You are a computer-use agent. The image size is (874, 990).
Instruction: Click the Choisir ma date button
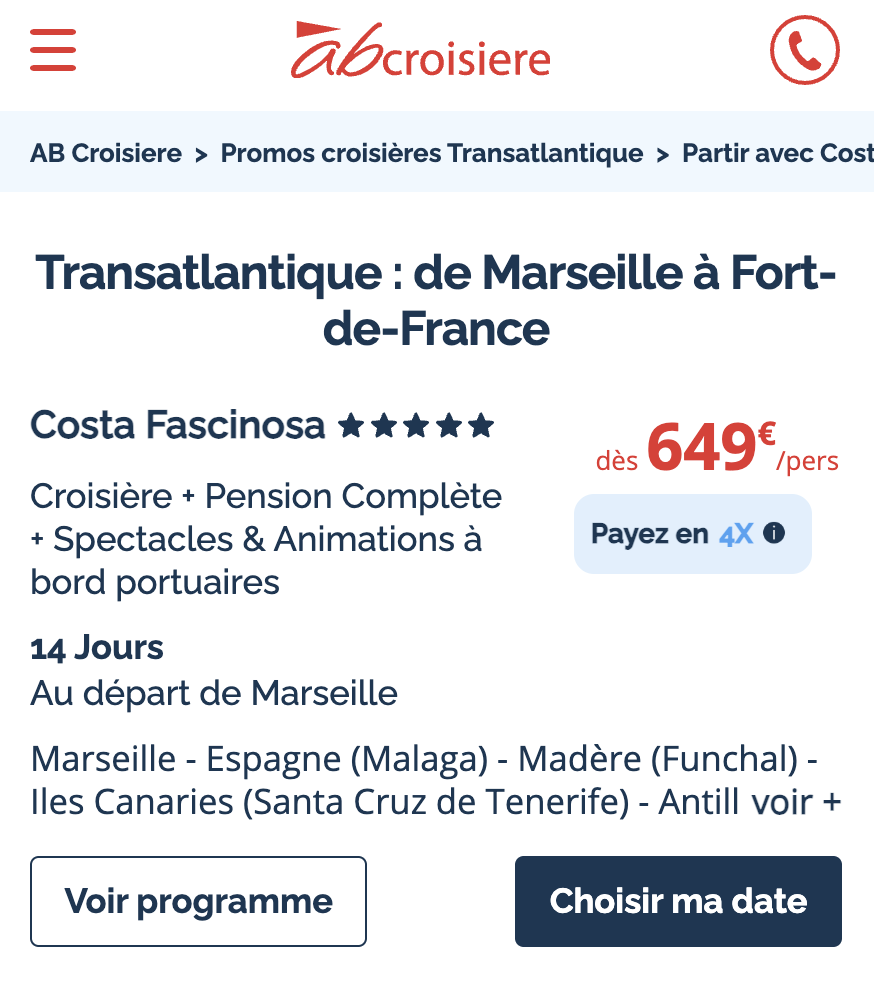[x=678, y=901]
